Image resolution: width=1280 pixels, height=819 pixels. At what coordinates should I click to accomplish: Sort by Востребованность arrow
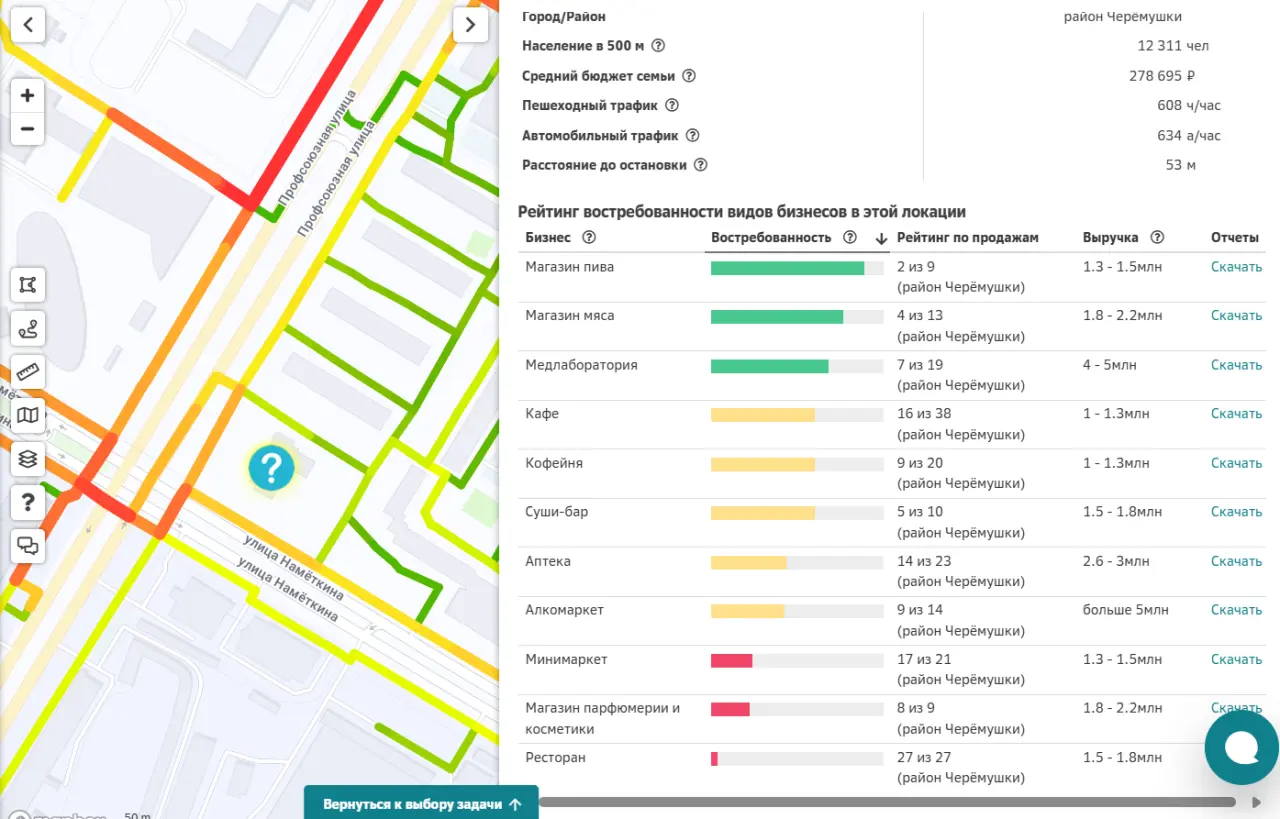tap(881, 239)
